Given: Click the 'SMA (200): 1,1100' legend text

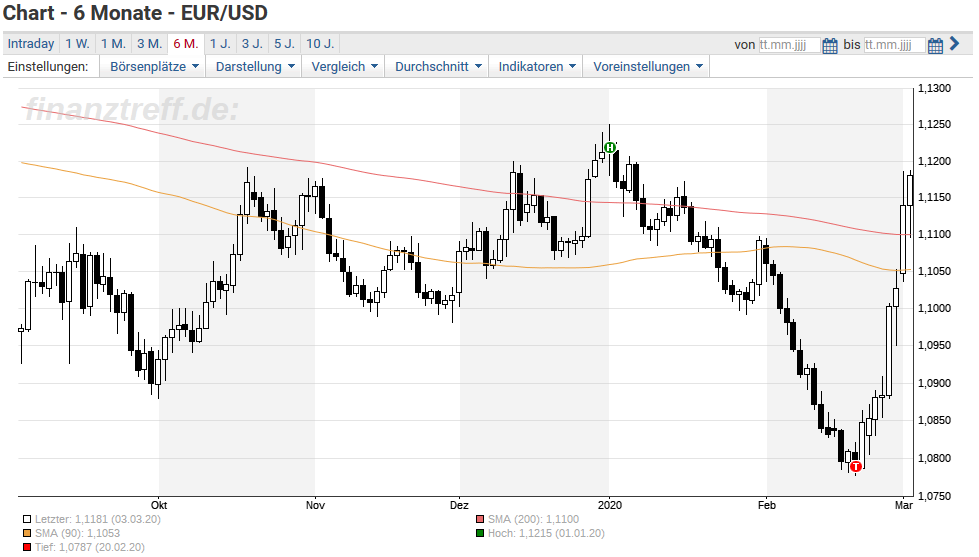Looking at the screenshot, I should click(x=533, y=519).
